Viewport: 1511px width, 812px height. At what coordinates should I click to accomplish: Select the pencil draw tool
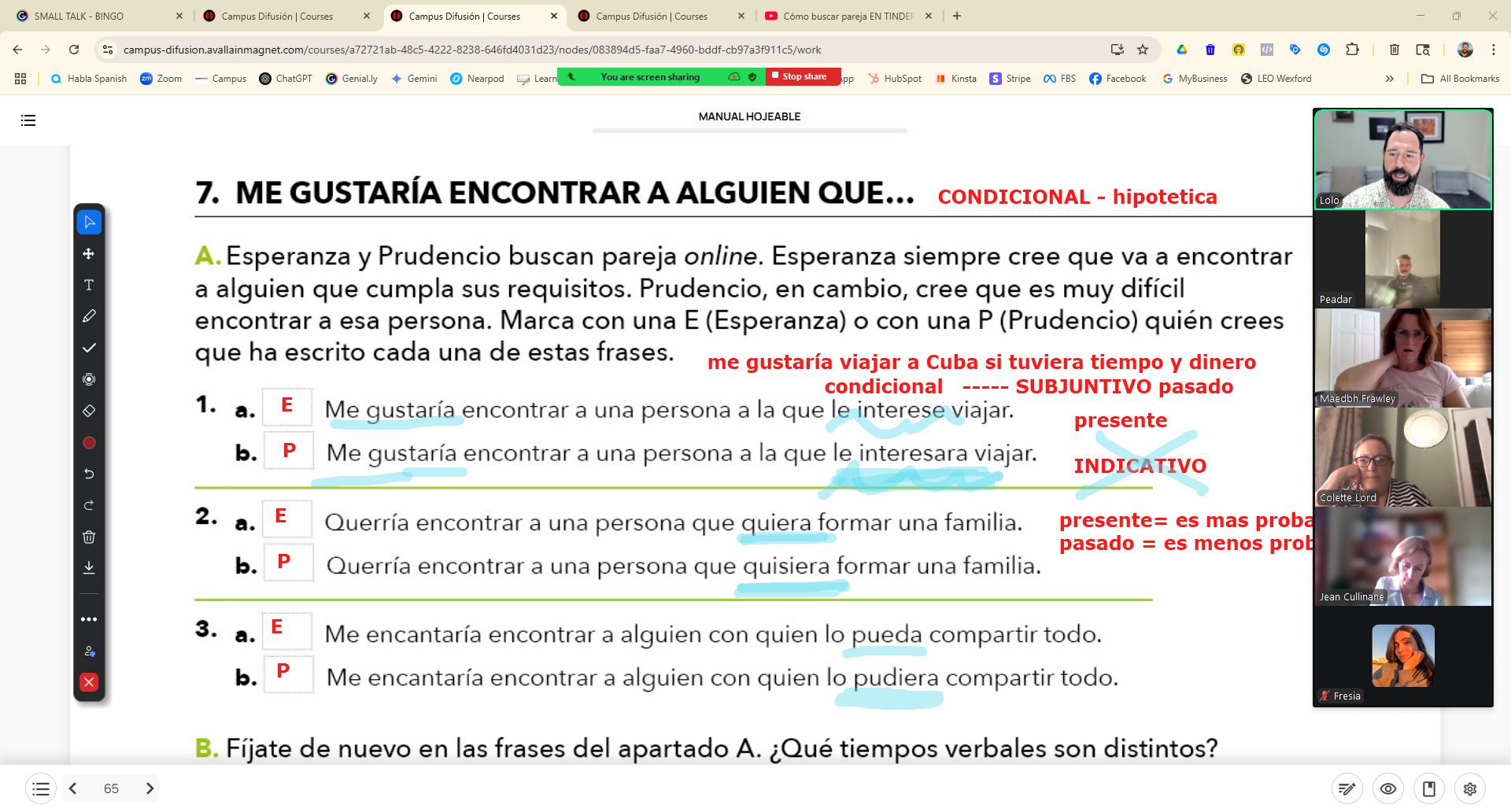[x=89, y=316]
